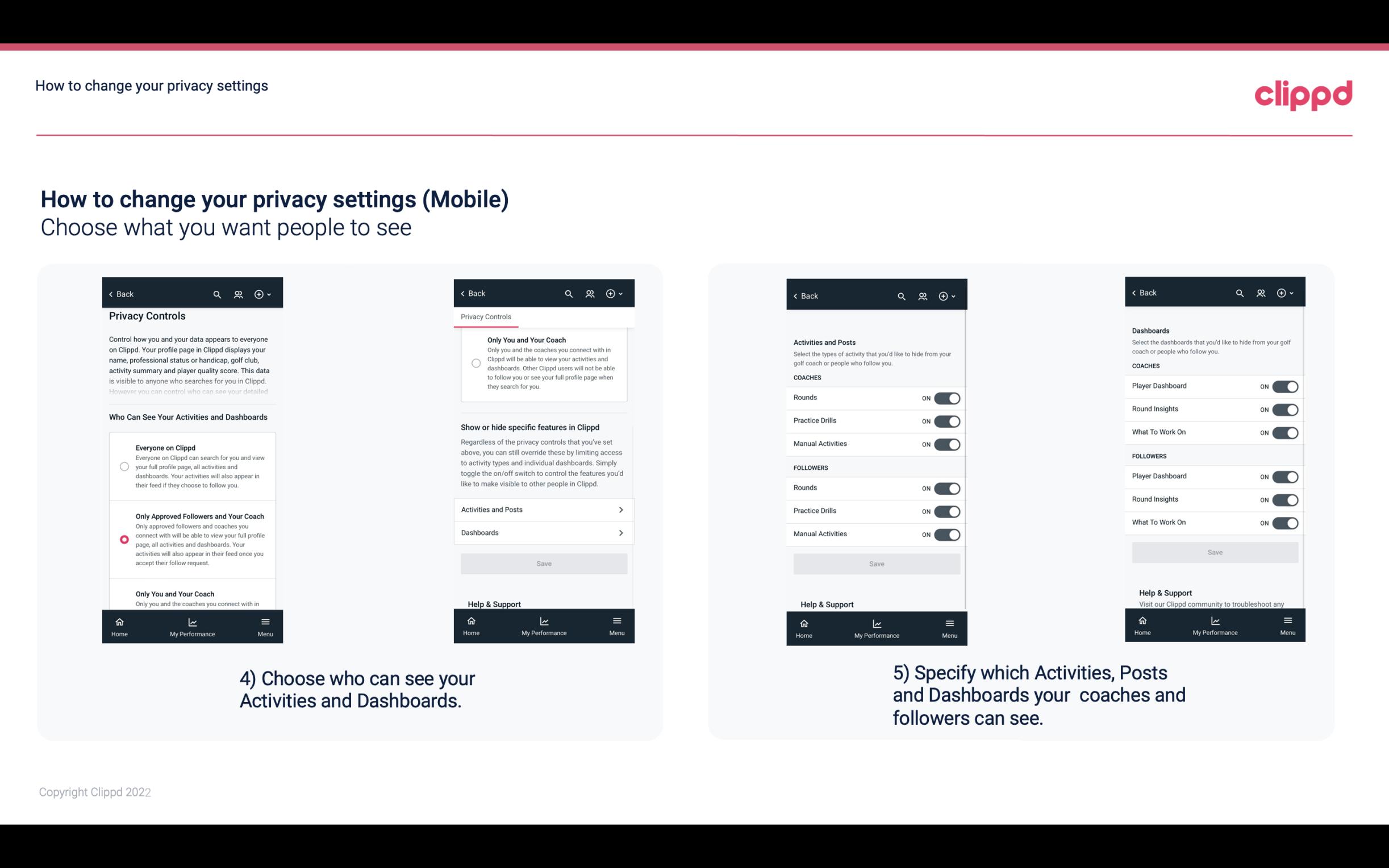
Task: Click Save button on Dashboards screen
Action: pos(1214,552)
